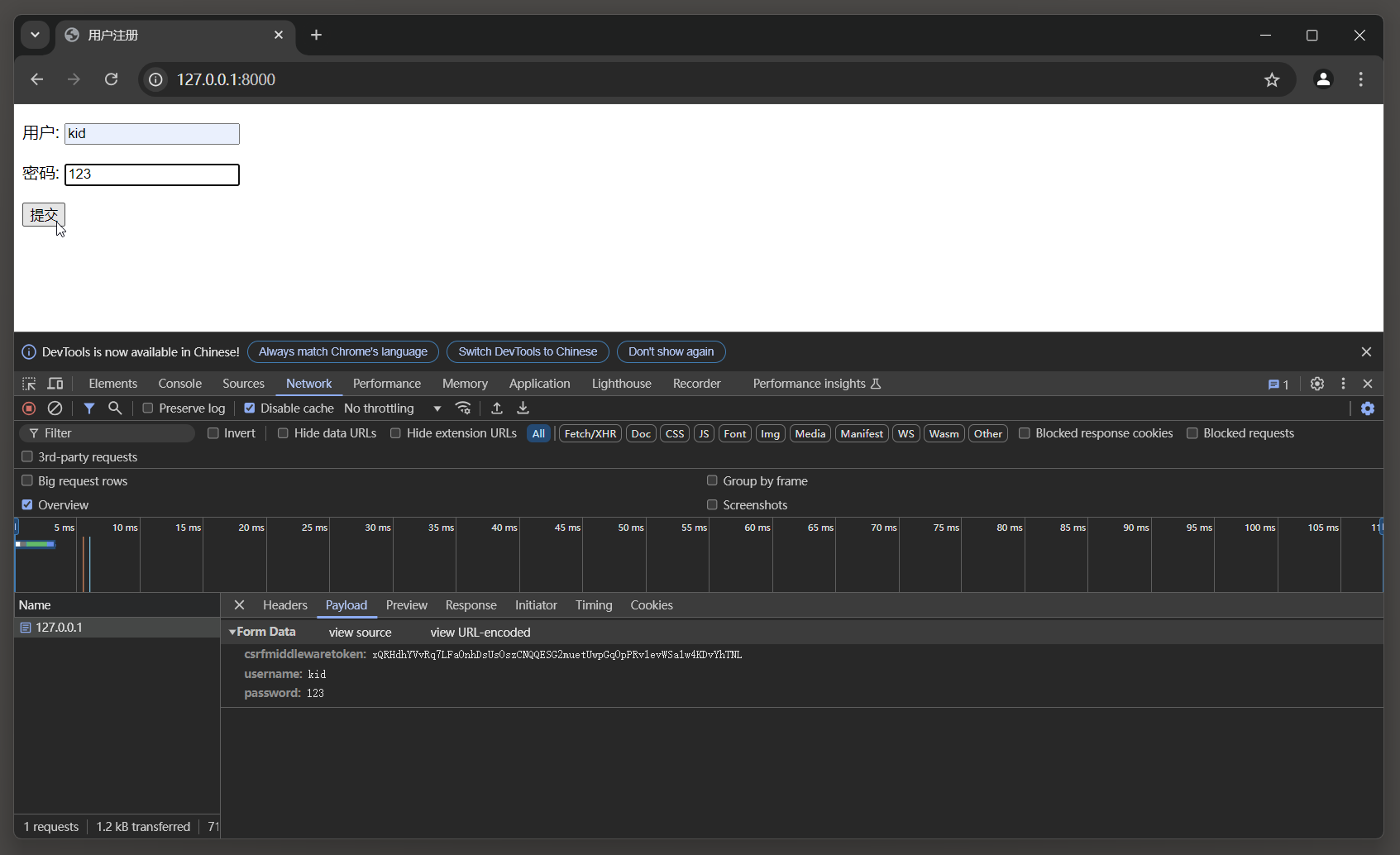Image resolution: width=1400 pixels, height=855 pixels.
Task: Click the network Filter text box
Action: [108, 433]
